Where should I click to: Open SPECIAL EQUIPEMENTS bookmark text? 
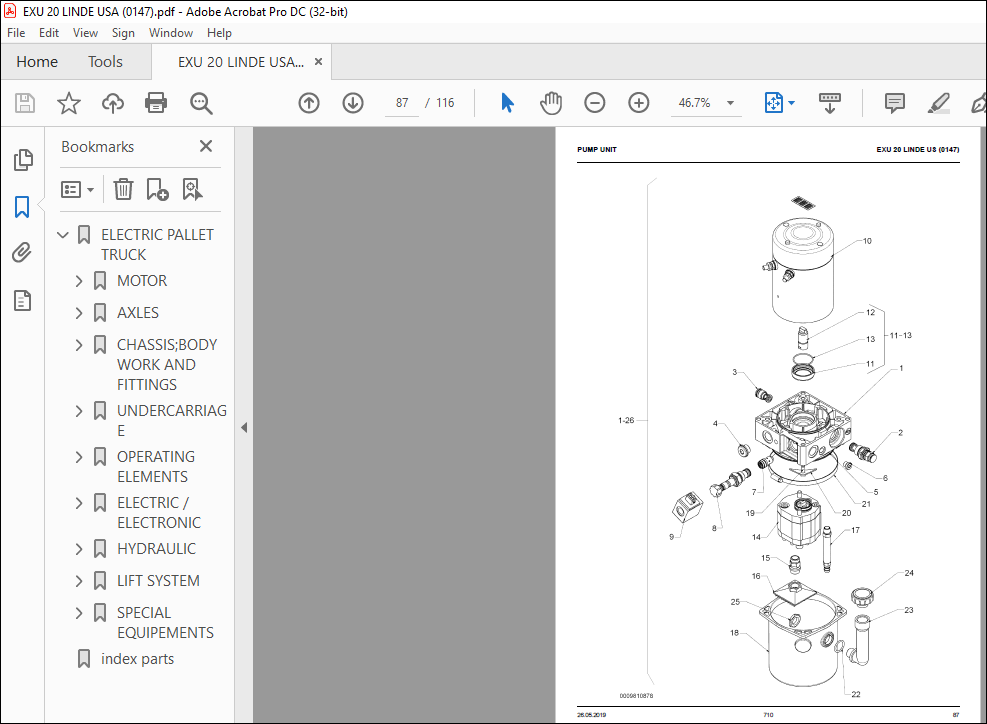(x=166, y=623)
